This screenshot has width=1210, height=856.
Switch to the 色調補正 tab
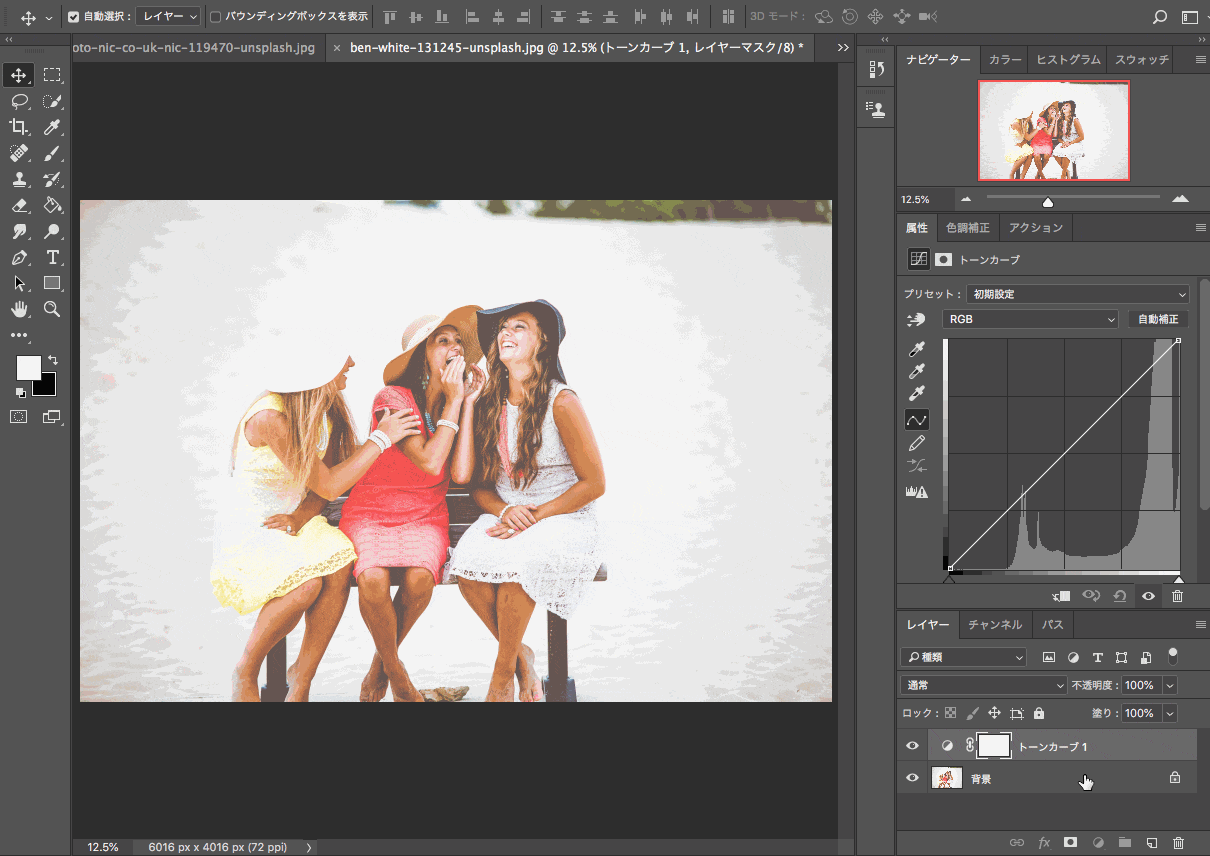[967, 228]
